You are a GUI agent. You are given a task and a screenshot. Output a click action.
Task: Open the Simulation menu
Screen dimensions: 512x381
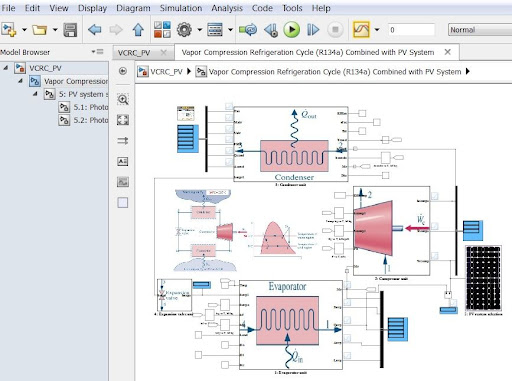click(x=181, y=8)
